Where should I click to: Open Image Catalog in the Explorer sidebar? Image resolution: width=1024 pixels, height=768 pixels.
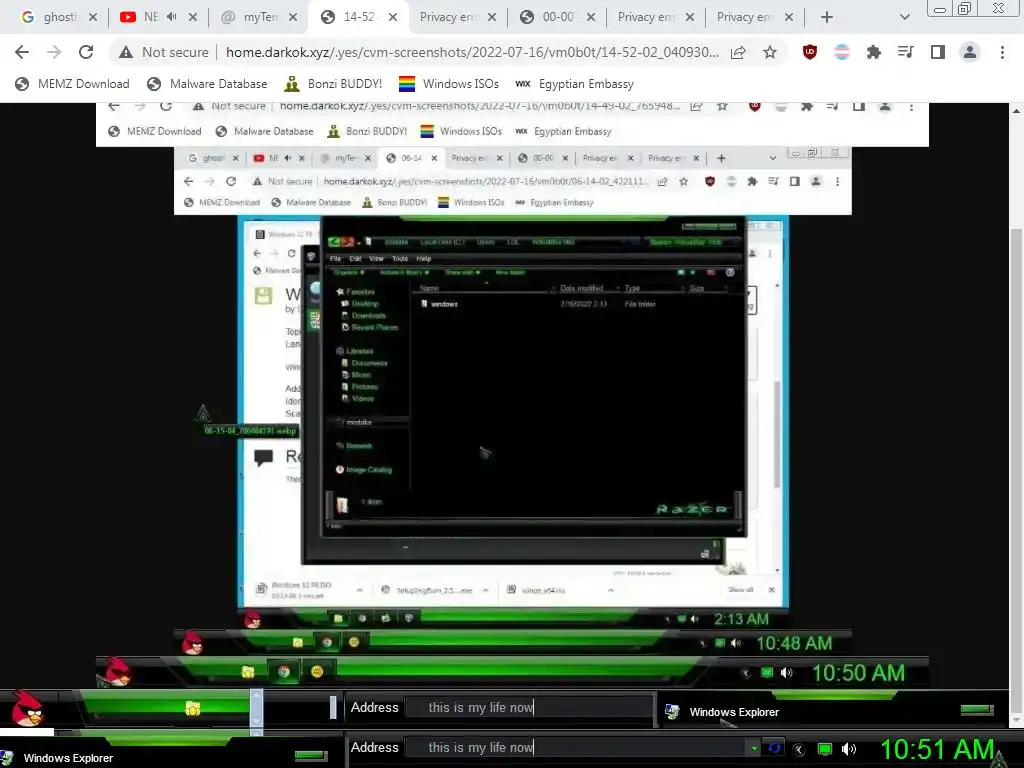(368, 470)
